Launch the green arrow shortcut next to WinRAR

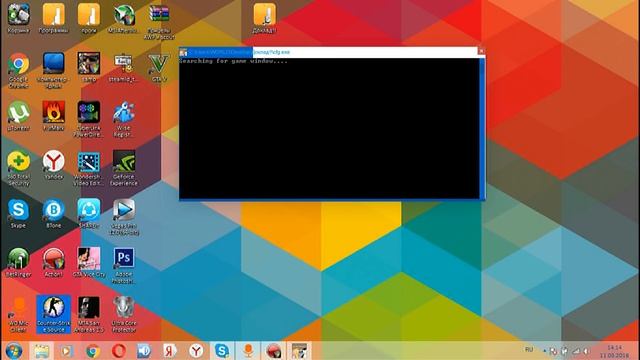click(x=123, y=18)
